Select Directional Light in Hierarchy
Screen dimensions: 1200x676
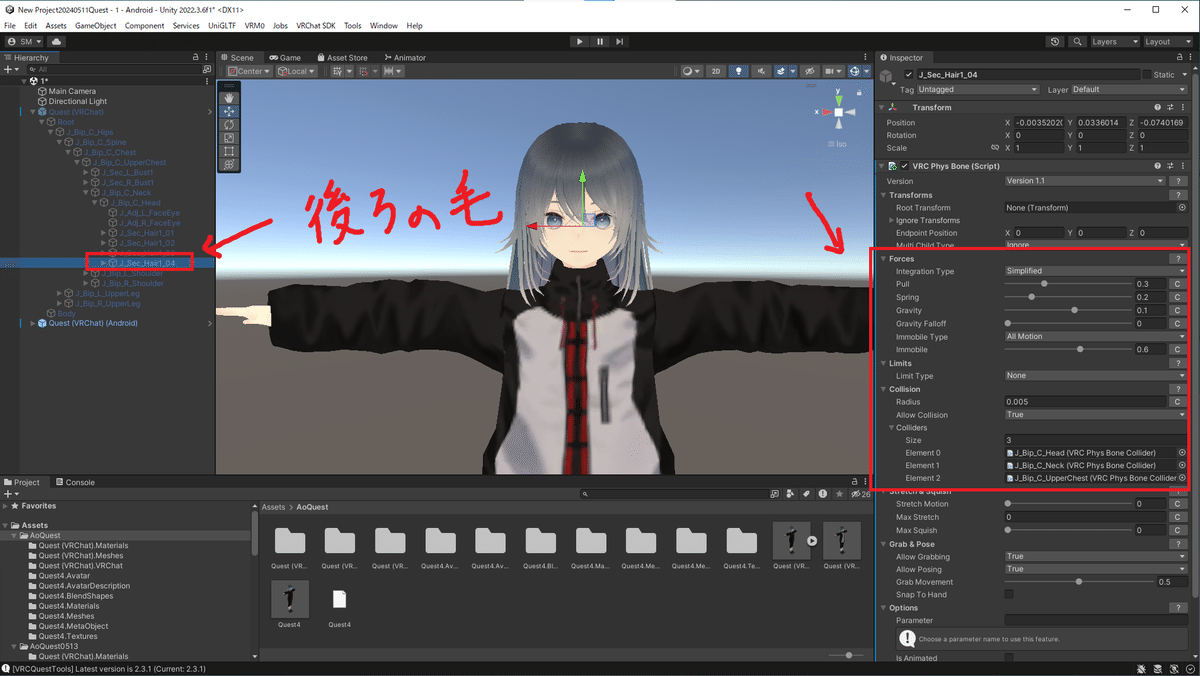(77, 101)
